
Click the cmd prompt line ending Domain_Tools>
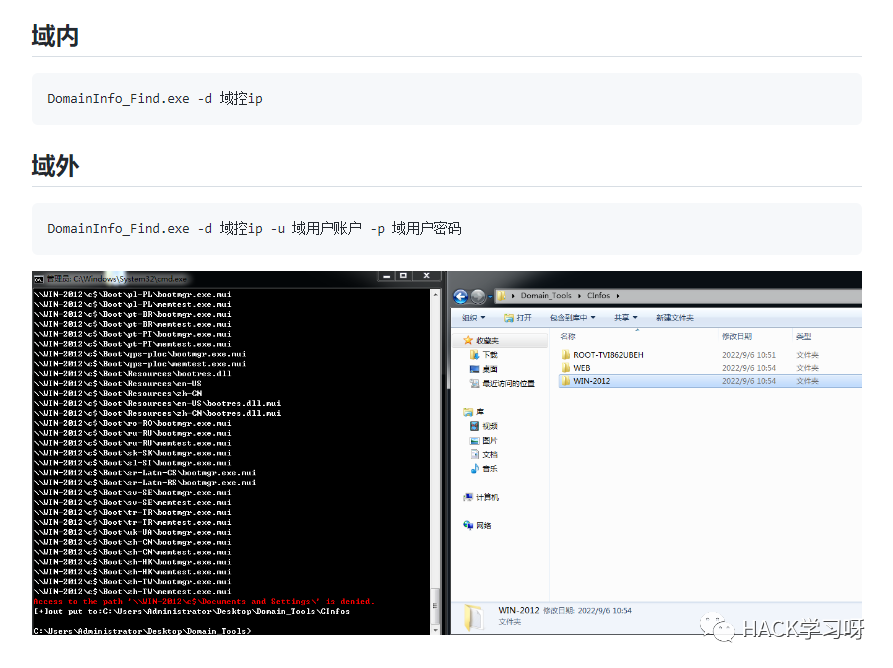click(x=142, y=631)
